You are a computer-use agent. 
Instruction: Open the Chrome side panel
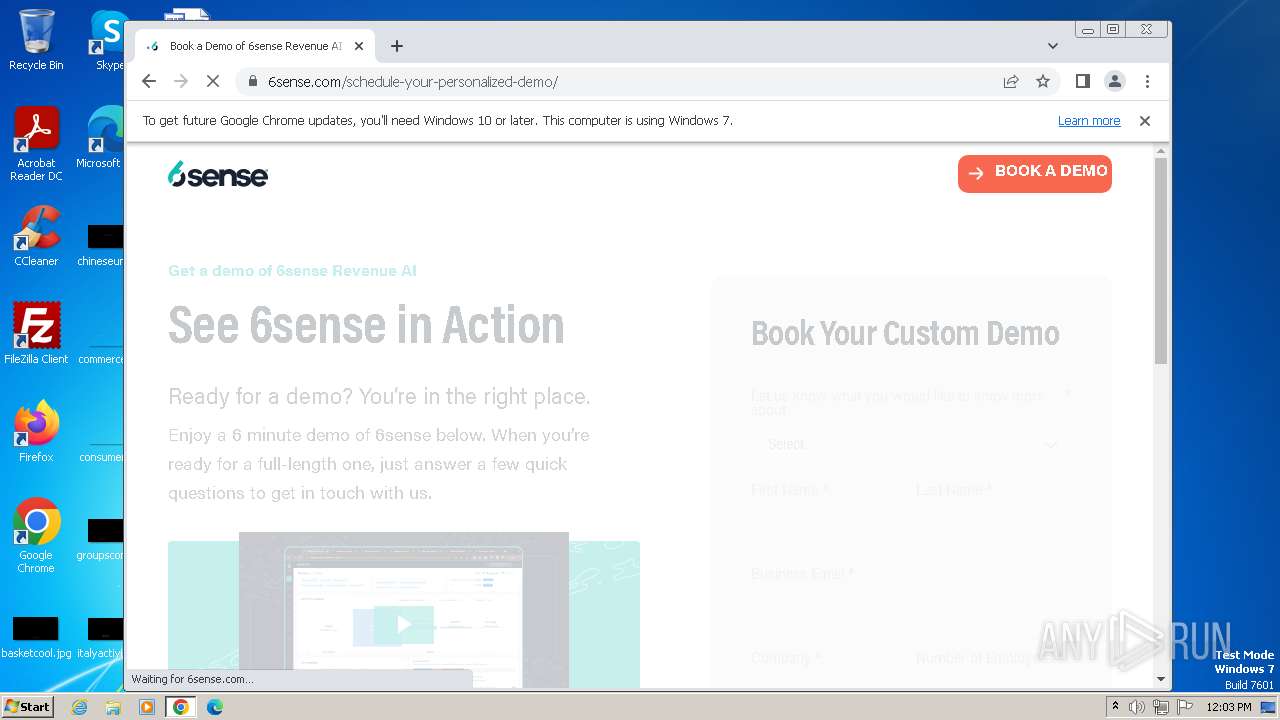[x=1082, y=81]
